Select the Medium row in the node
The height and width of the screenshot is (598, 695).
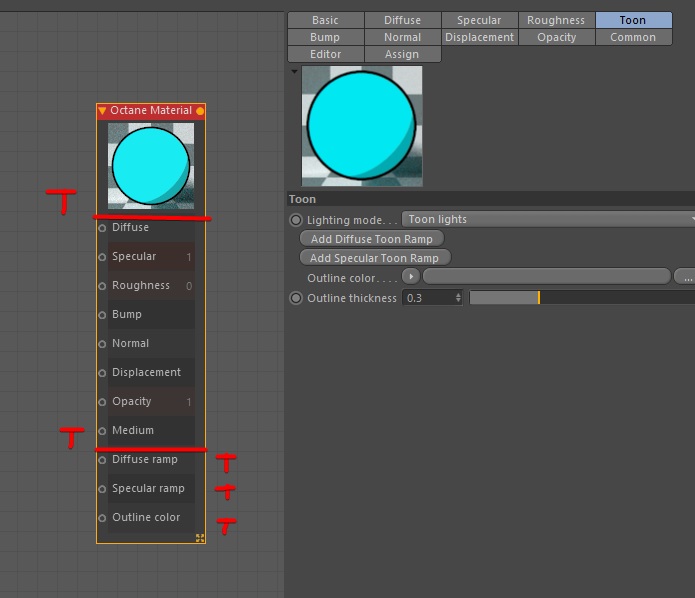click(x=151, y=431)
